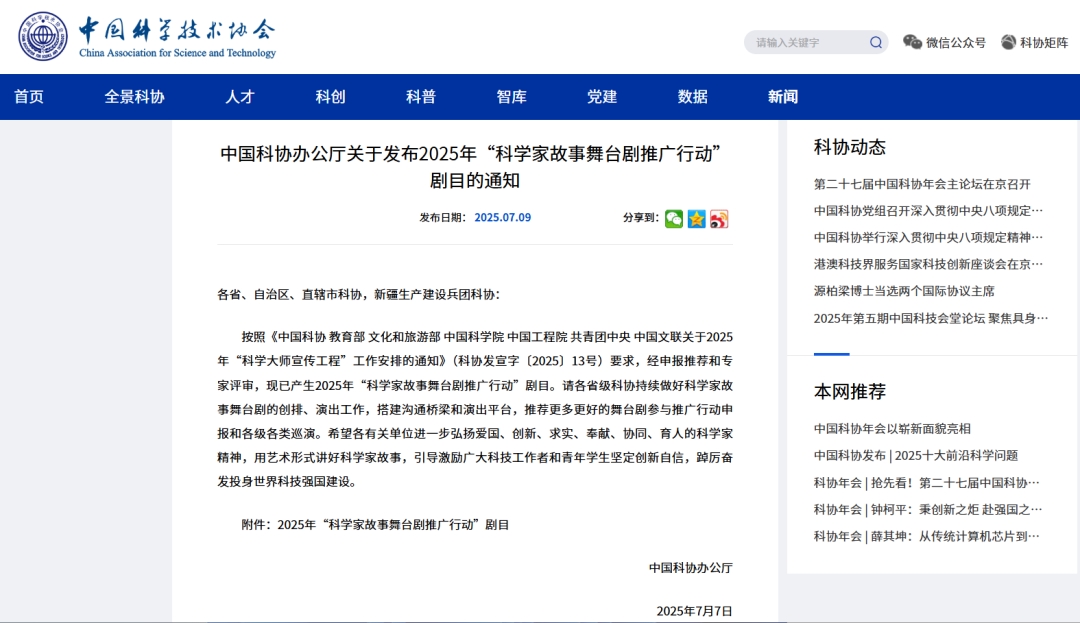Open the 数据 navigation section
This screenshot has width=1080, height=623.
(x=692, y=95)
